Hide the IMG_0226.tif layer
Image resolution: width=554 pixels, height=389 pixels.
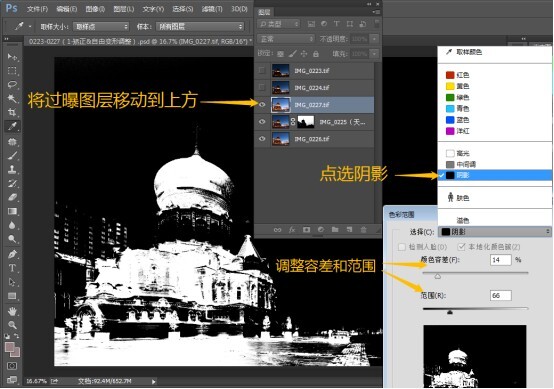tap(262, 139)
